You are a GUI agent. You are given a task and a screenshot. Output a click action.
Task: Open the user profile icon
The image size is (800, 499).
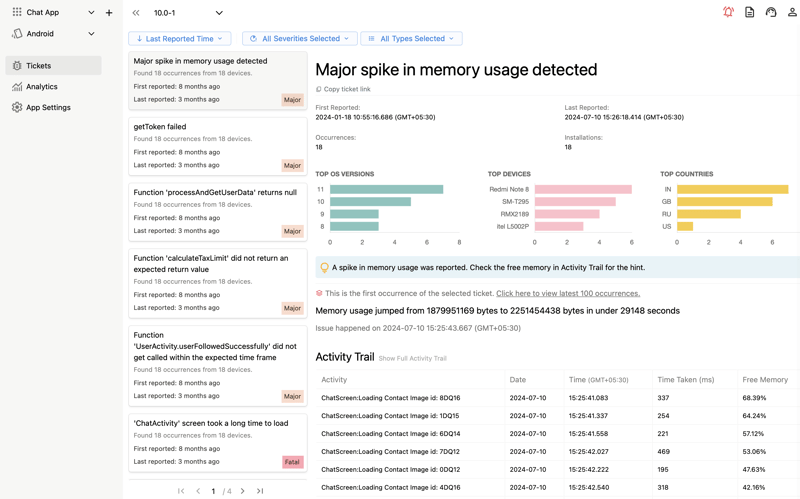792,13
